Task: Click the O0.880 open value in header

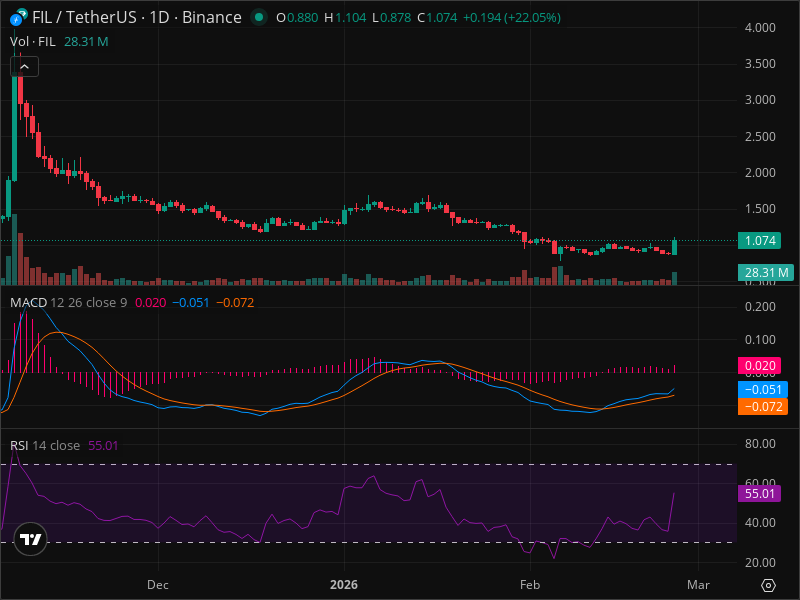Action: [297, 18]
